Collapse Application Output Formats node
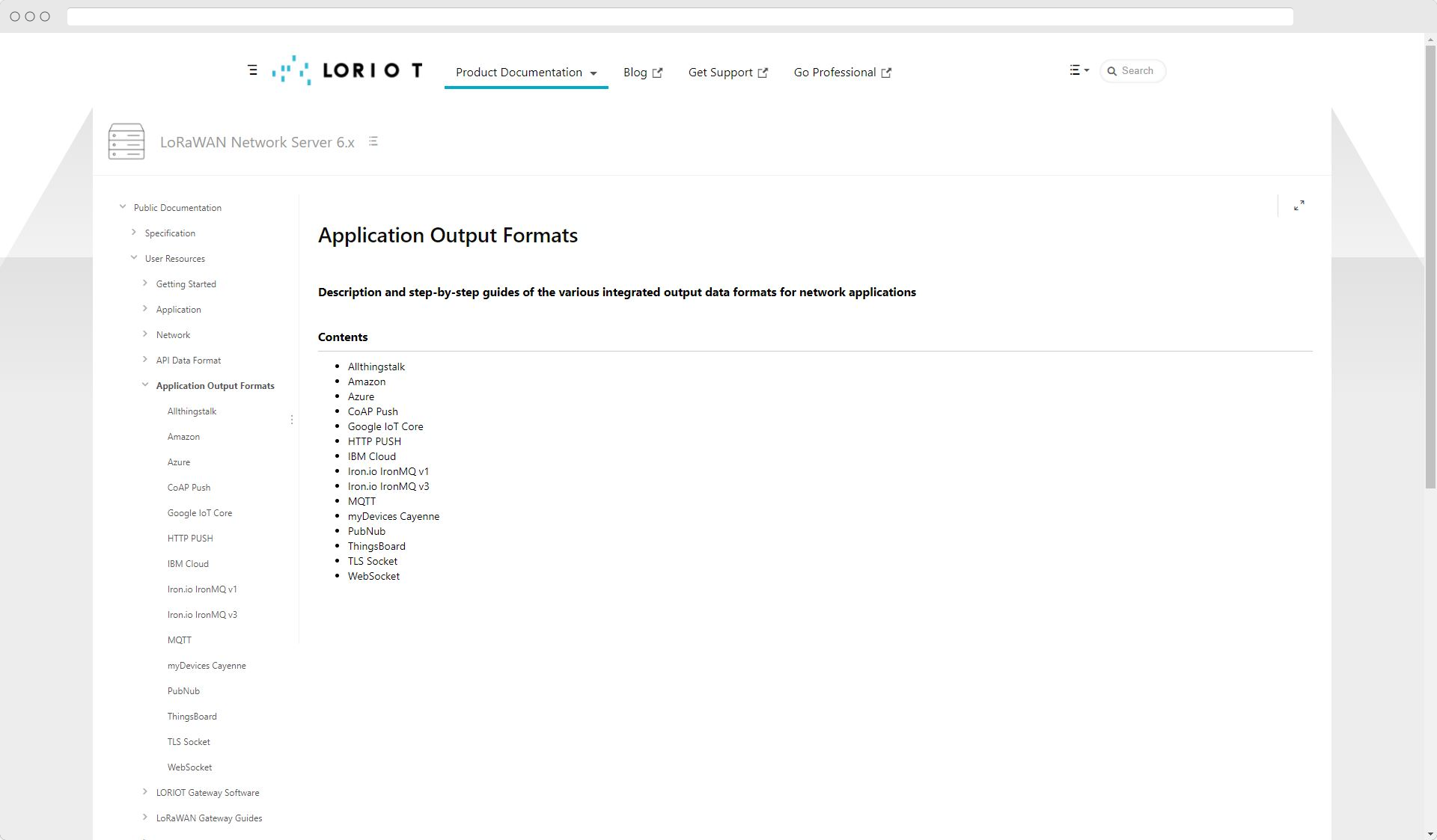This screenshot has width=1437, height=840. click(x=145, y=385)
